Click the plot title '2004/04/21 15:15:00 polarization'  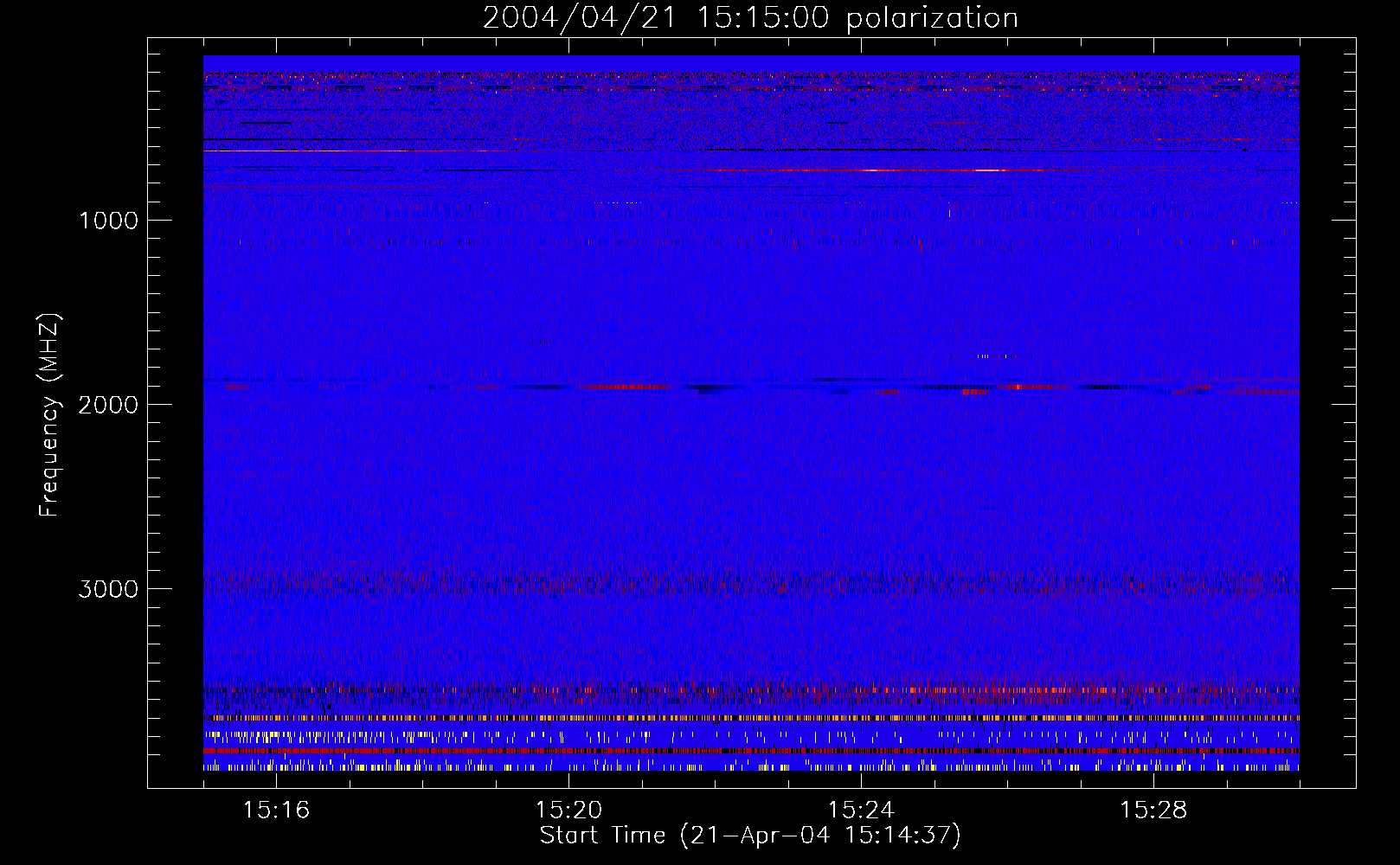coord(750,18)
